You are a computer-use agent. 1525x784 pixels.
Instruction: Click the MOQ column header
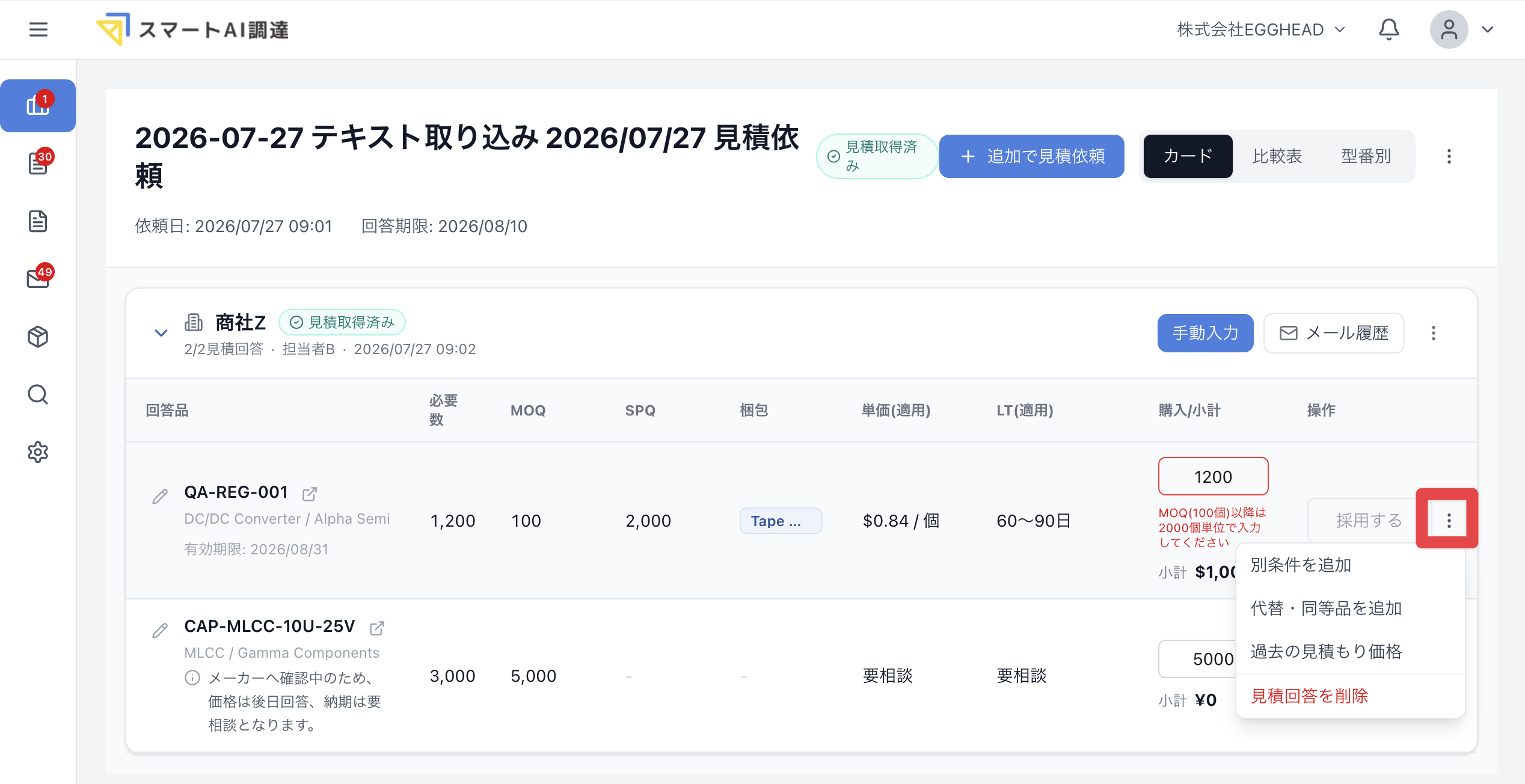coord(528,410)
